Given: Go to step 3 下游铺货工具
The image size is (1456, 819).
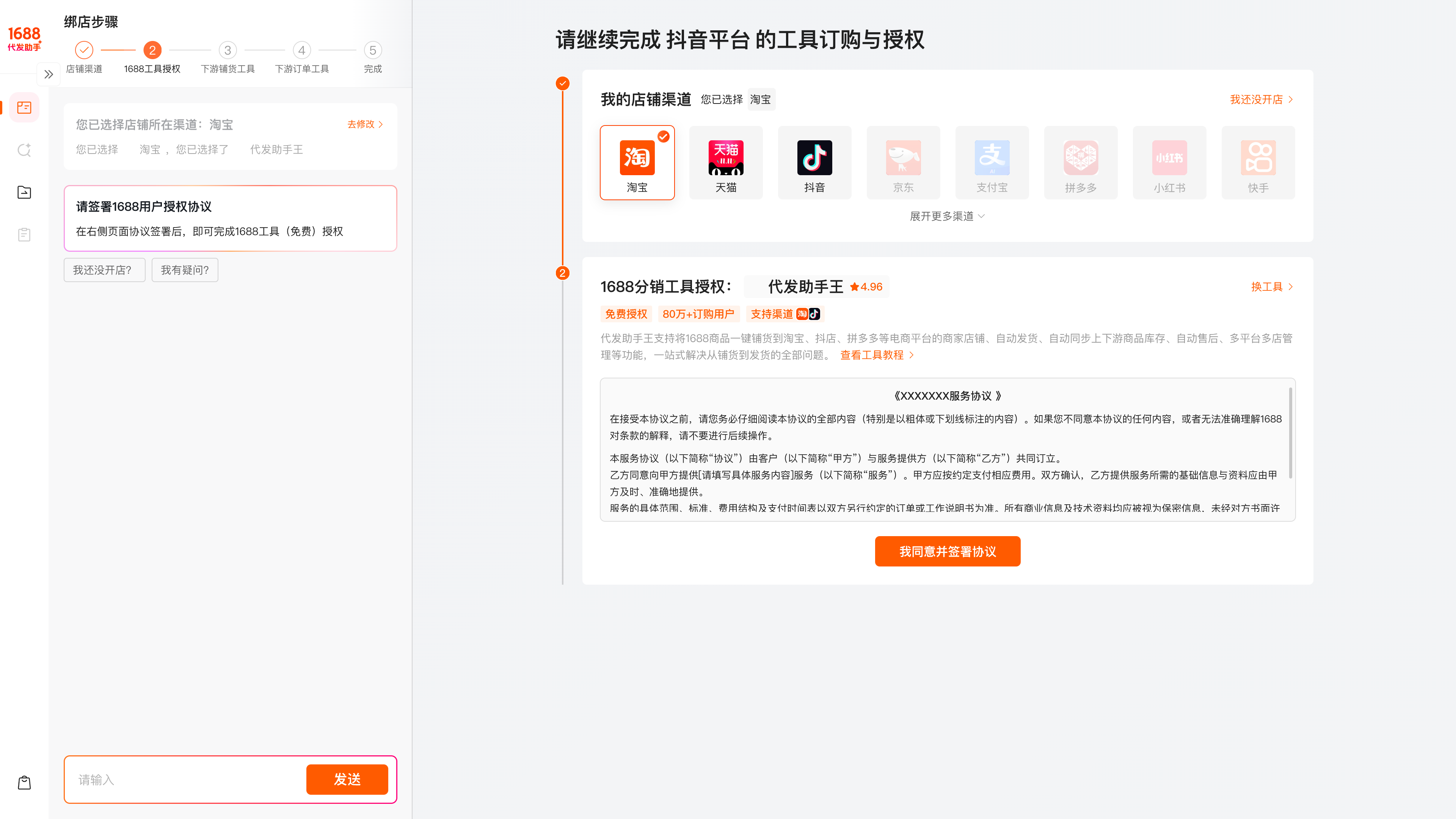Looking at the screenshot, I should click(228, 57).
